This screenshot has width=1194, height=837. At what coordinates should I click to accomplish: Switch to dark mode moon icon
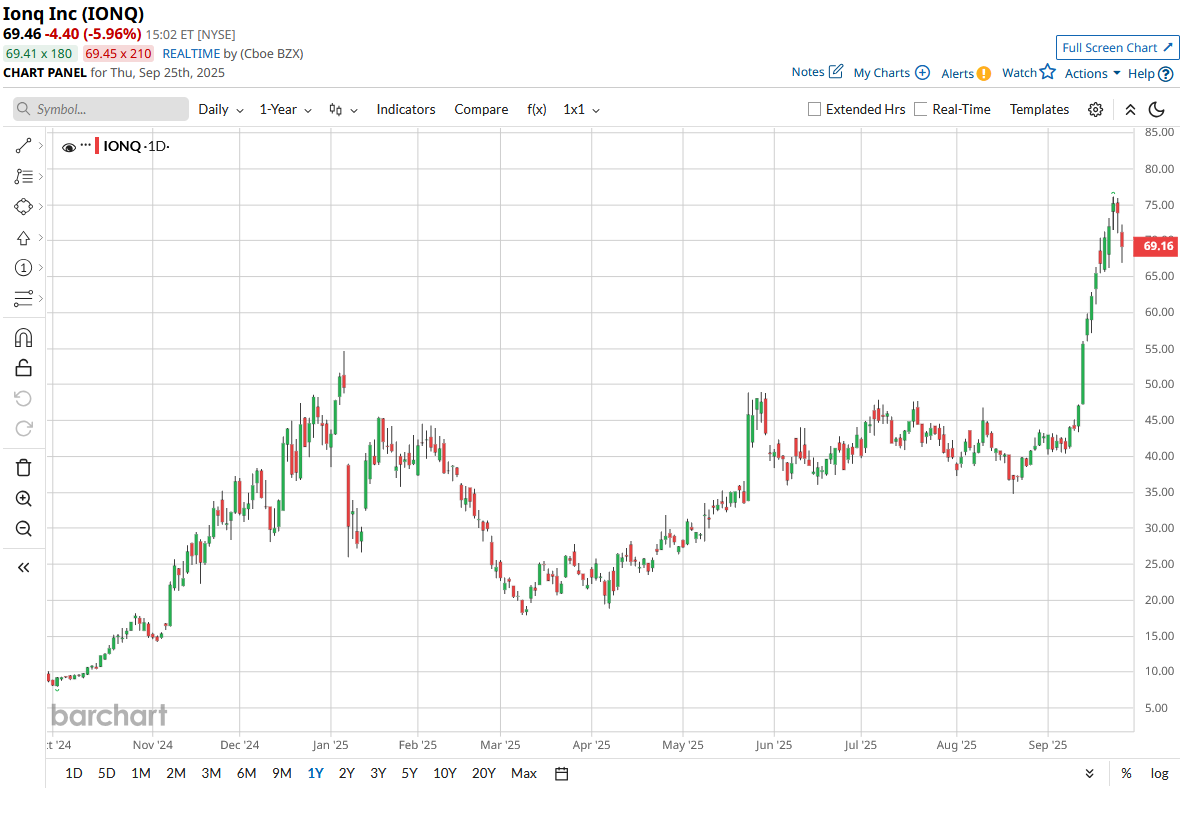[x=1157, y=110]
